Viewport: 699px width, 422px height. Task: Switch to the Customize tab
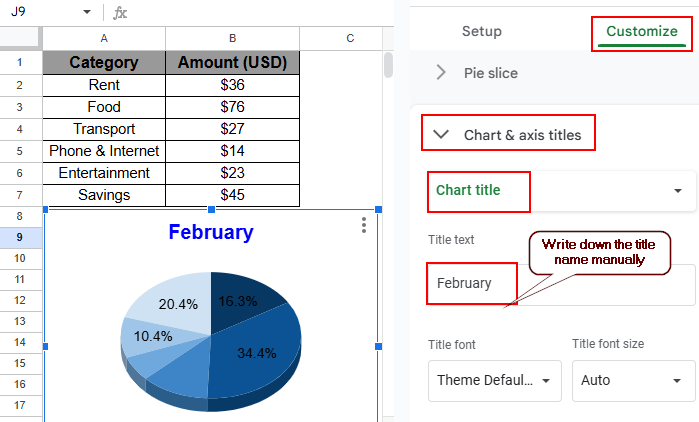[x=641, y=31]
